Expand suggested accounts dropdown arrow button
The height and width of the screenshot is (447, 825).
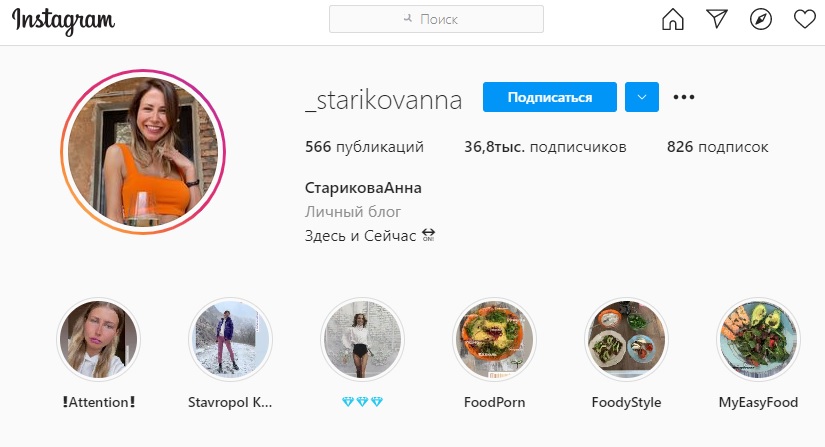click(x=642, y=97)
